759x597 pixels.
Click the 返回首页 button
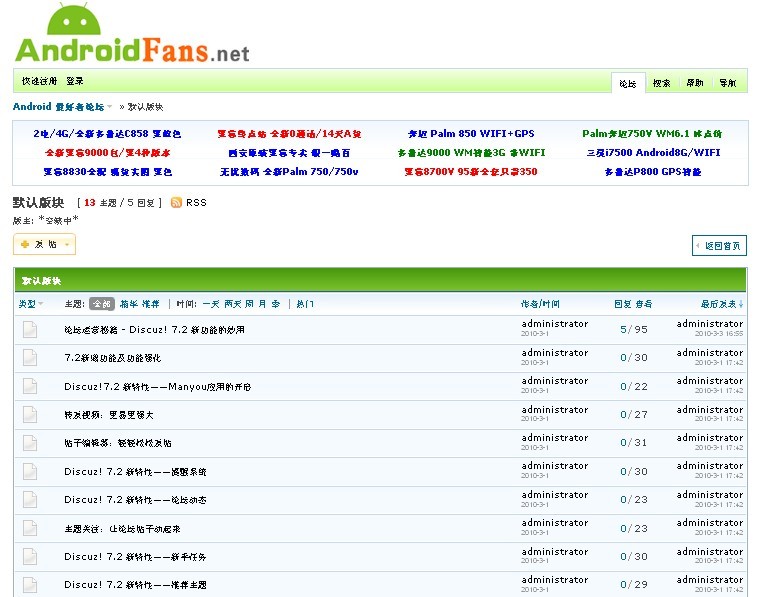719,245
